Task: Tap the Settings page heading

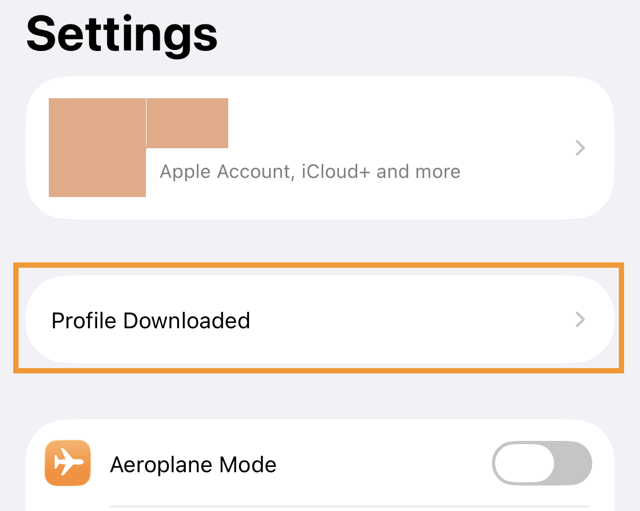Action: 121,34
